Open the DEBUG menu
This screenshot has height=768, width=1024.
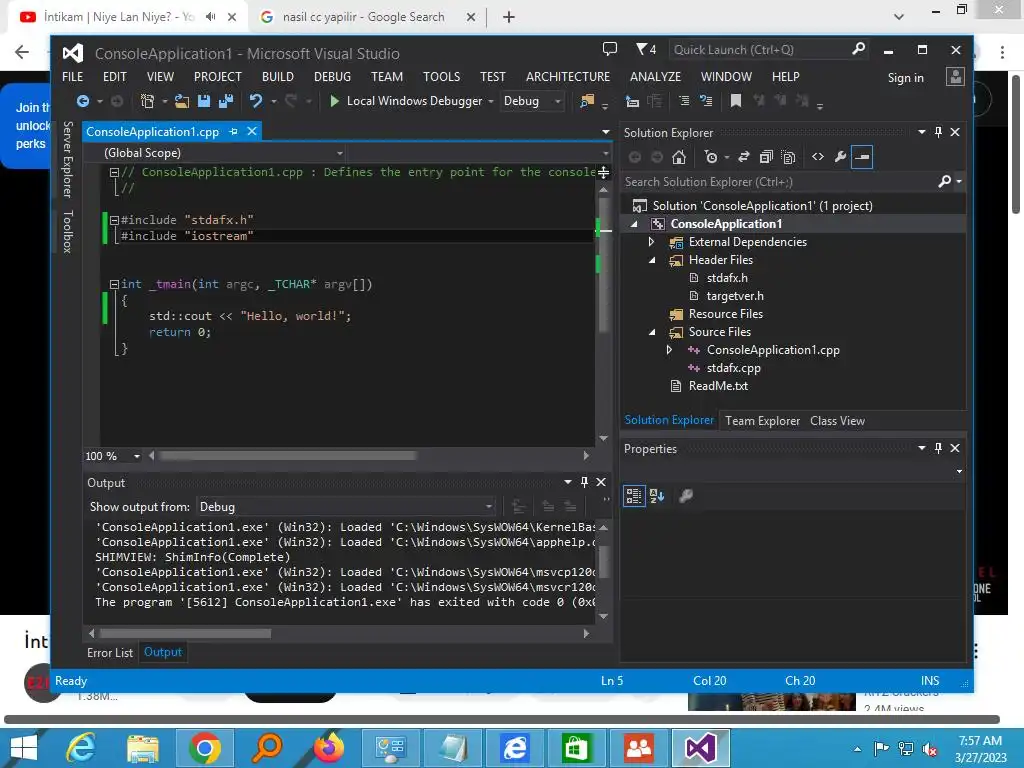pyautogui.click(x=332, y=76)
